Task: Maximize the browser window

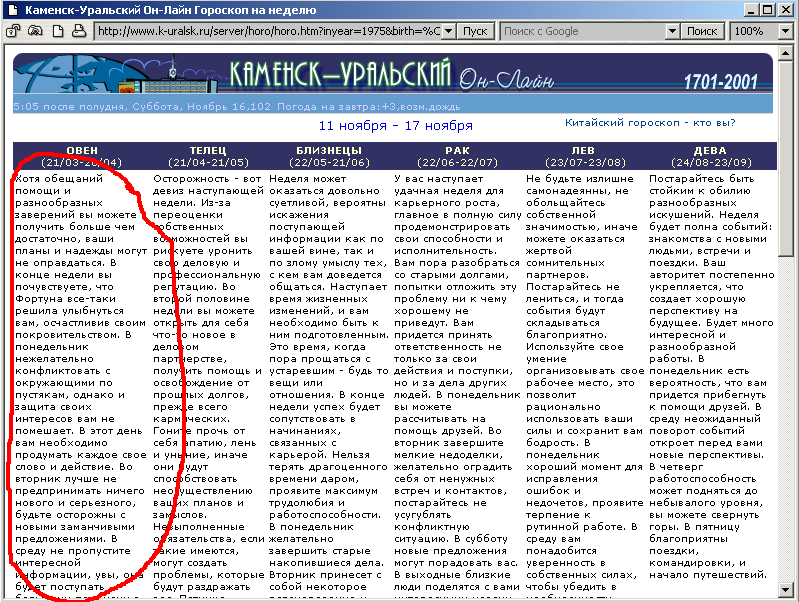Action: [767, 10]
